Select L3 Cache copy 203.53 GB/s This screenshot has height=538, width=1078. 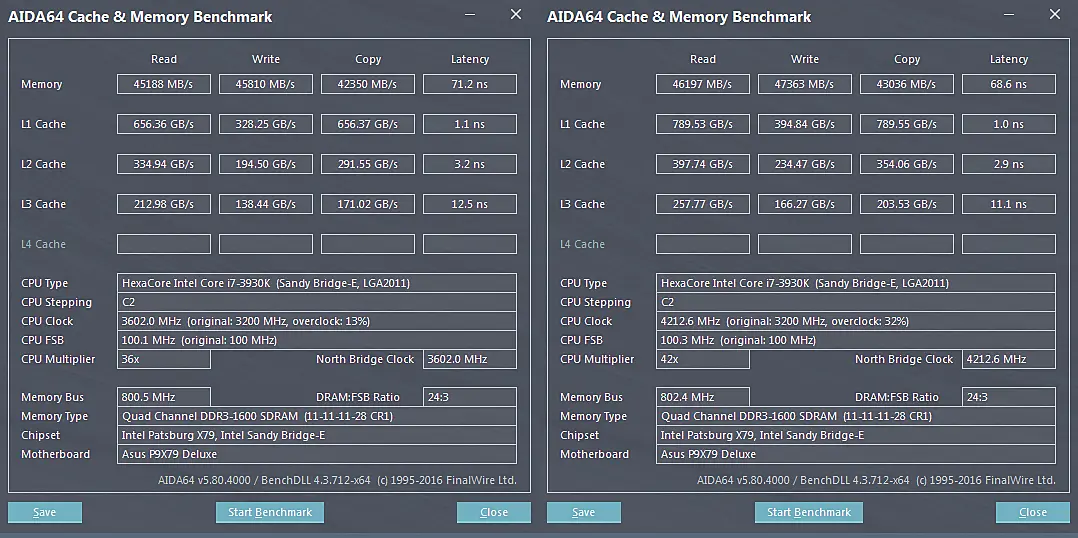click(907, 204)
